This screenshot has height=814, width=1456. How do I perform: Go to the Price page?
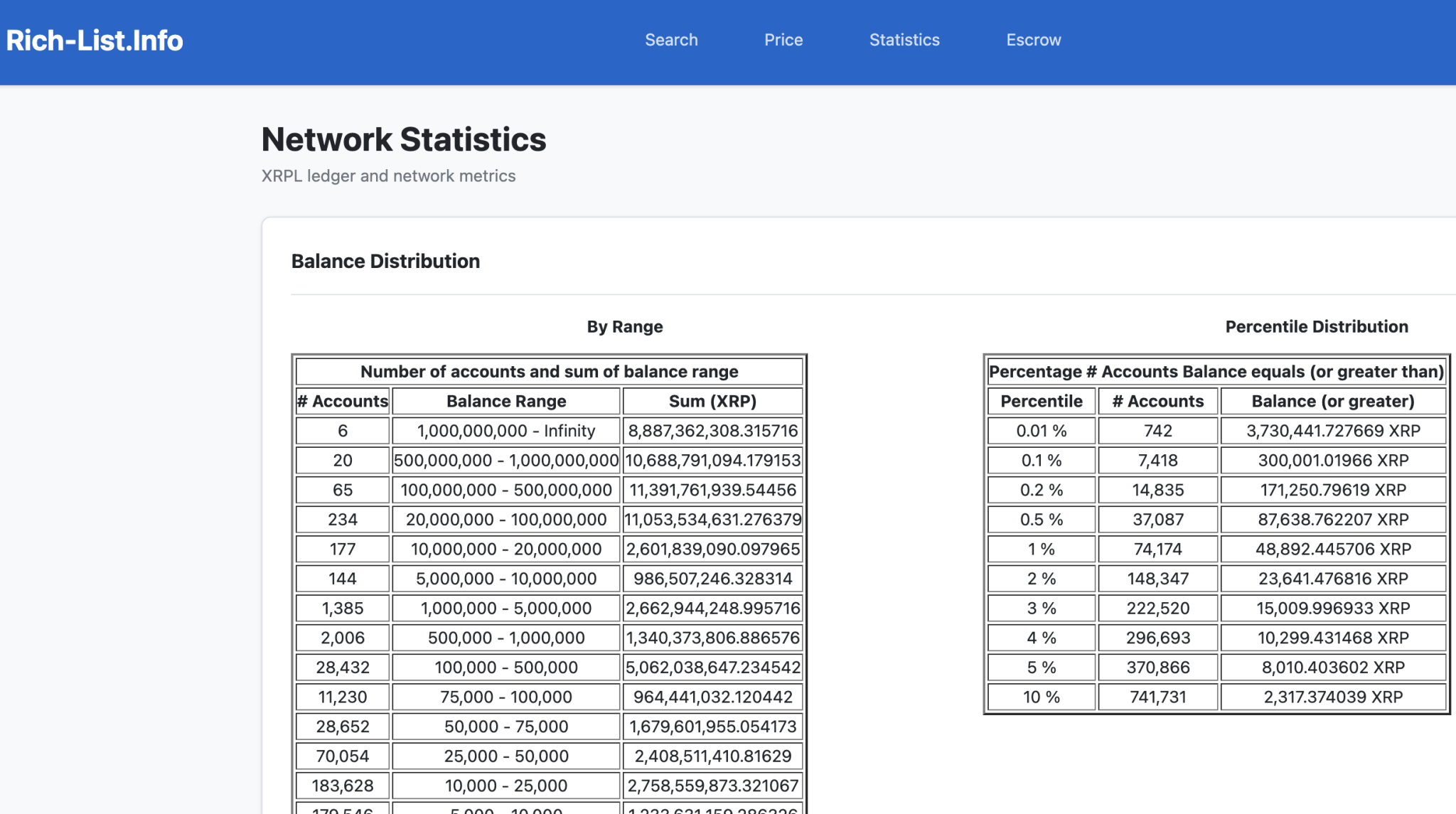[783, 40]
